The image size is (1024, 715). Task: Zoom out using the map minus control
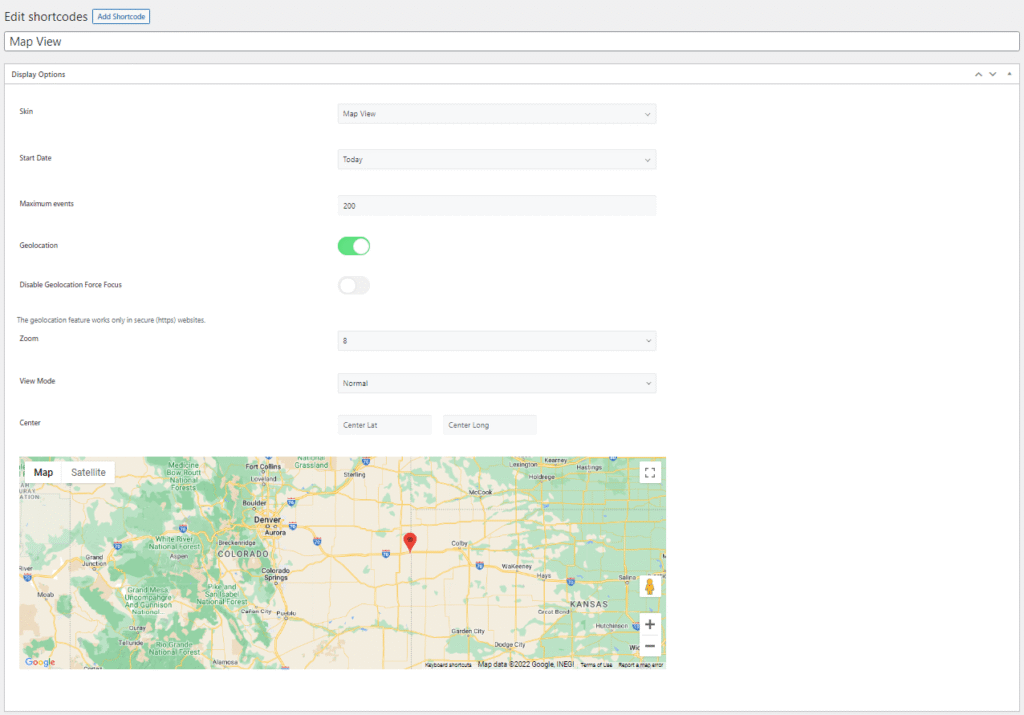[650, 645]
